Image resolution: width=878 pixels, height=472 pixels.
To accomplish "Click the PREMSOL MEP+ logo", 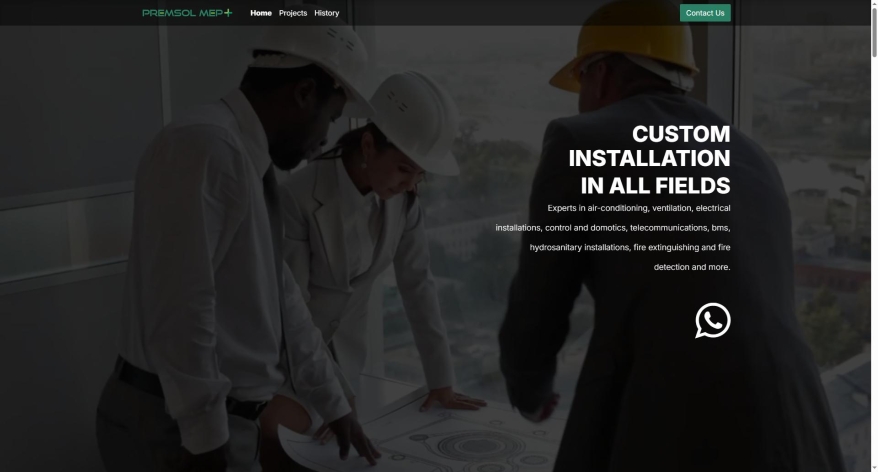I will [187, 13].
